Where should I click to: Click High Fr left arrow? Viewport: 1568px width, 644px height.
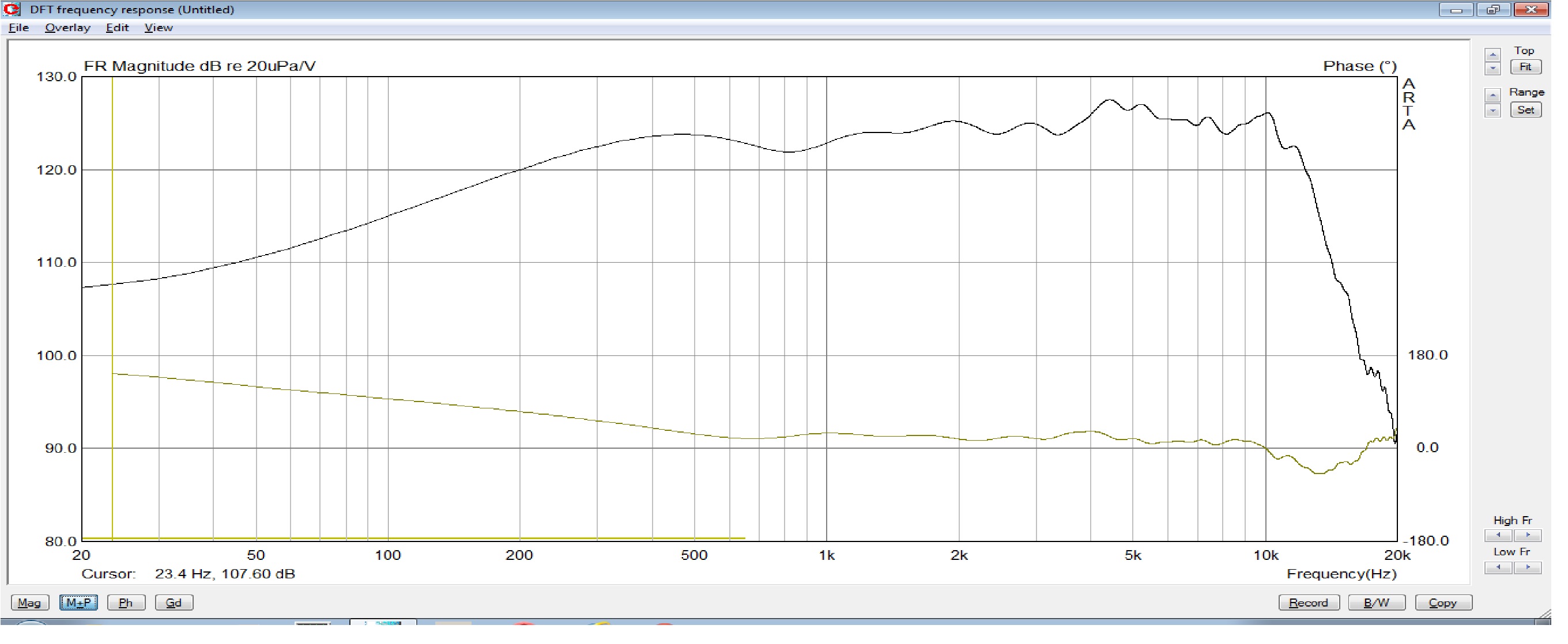tap(1498, 535)
